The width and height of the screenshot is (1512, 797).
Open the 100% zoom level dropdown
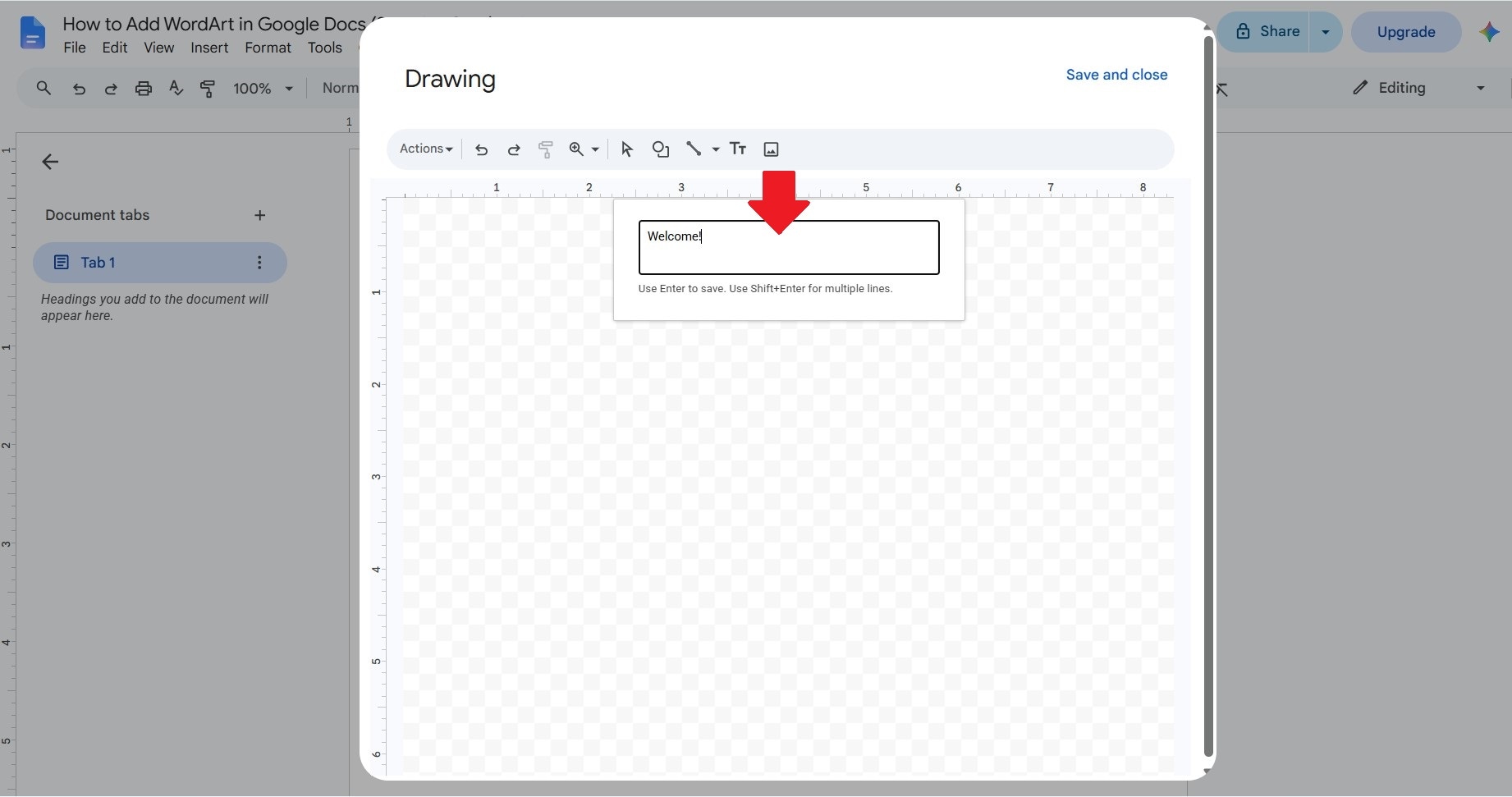click(263, 88)
